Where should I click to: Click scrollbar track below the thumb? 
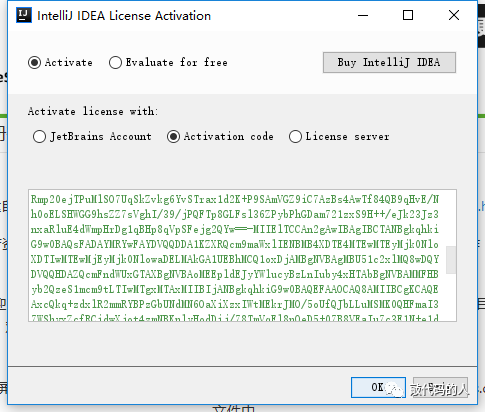click(x=451, y=297)
